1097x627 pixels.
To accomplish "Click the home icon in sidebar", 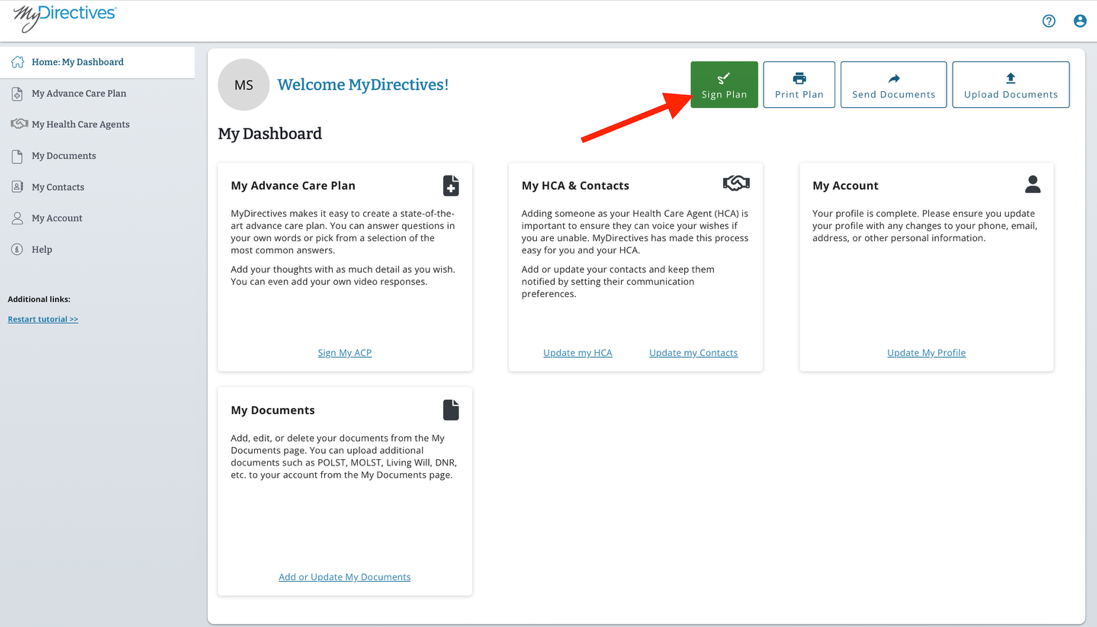I will coord(17,62).
